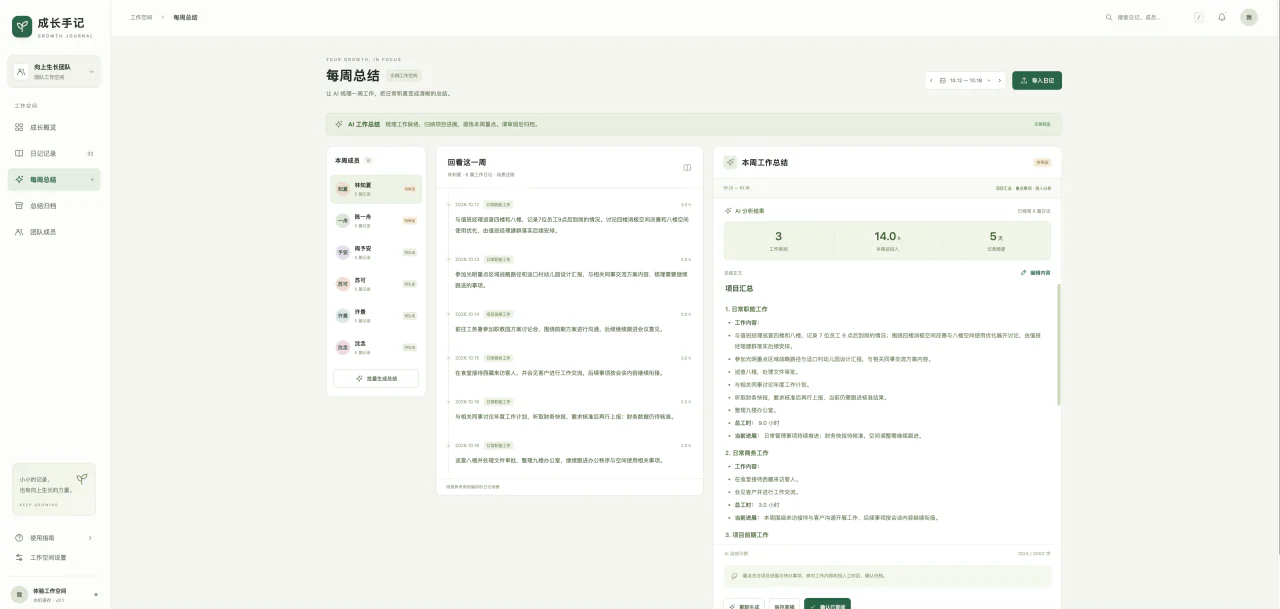Focus the top search diary field
This screenshot has width=1280, height=609.
click(1153, 17)
